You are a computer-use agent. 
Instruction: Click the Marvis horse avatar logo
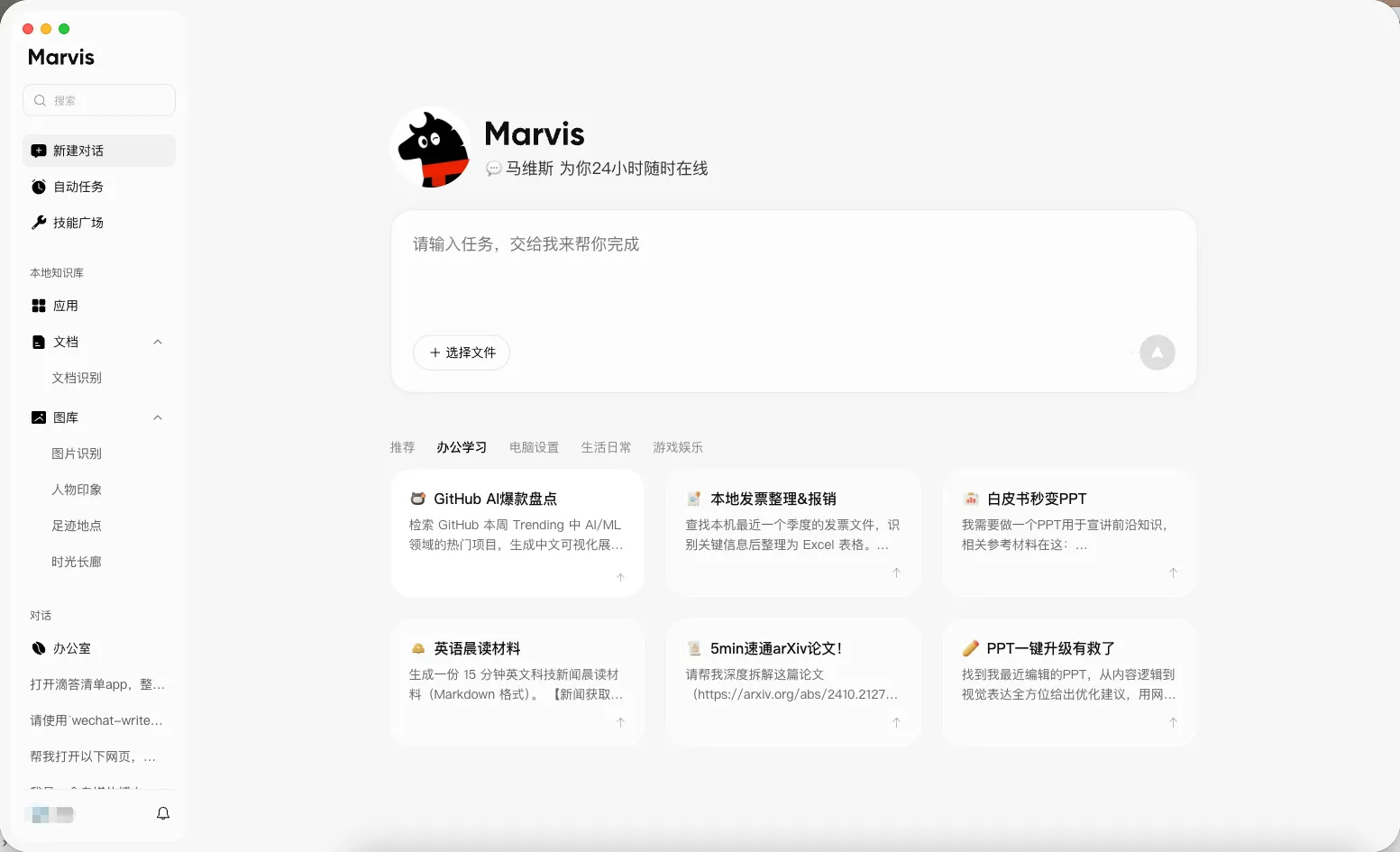[432, 148]
